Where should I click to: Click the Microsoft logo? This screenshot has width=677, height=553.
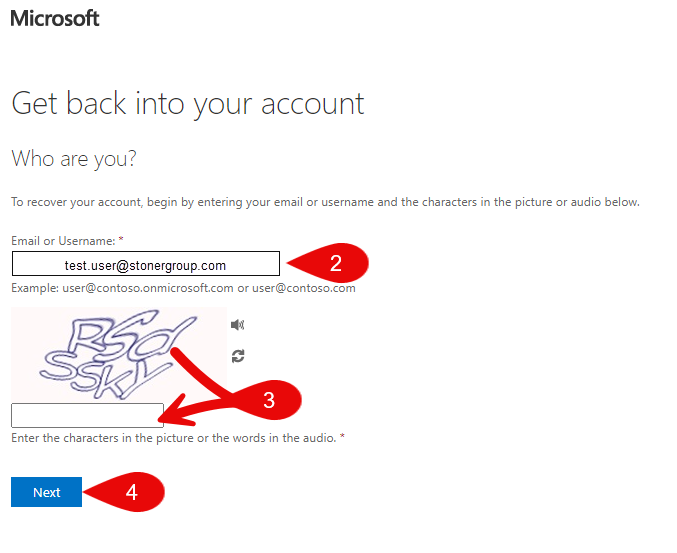[x=55, y=19]
